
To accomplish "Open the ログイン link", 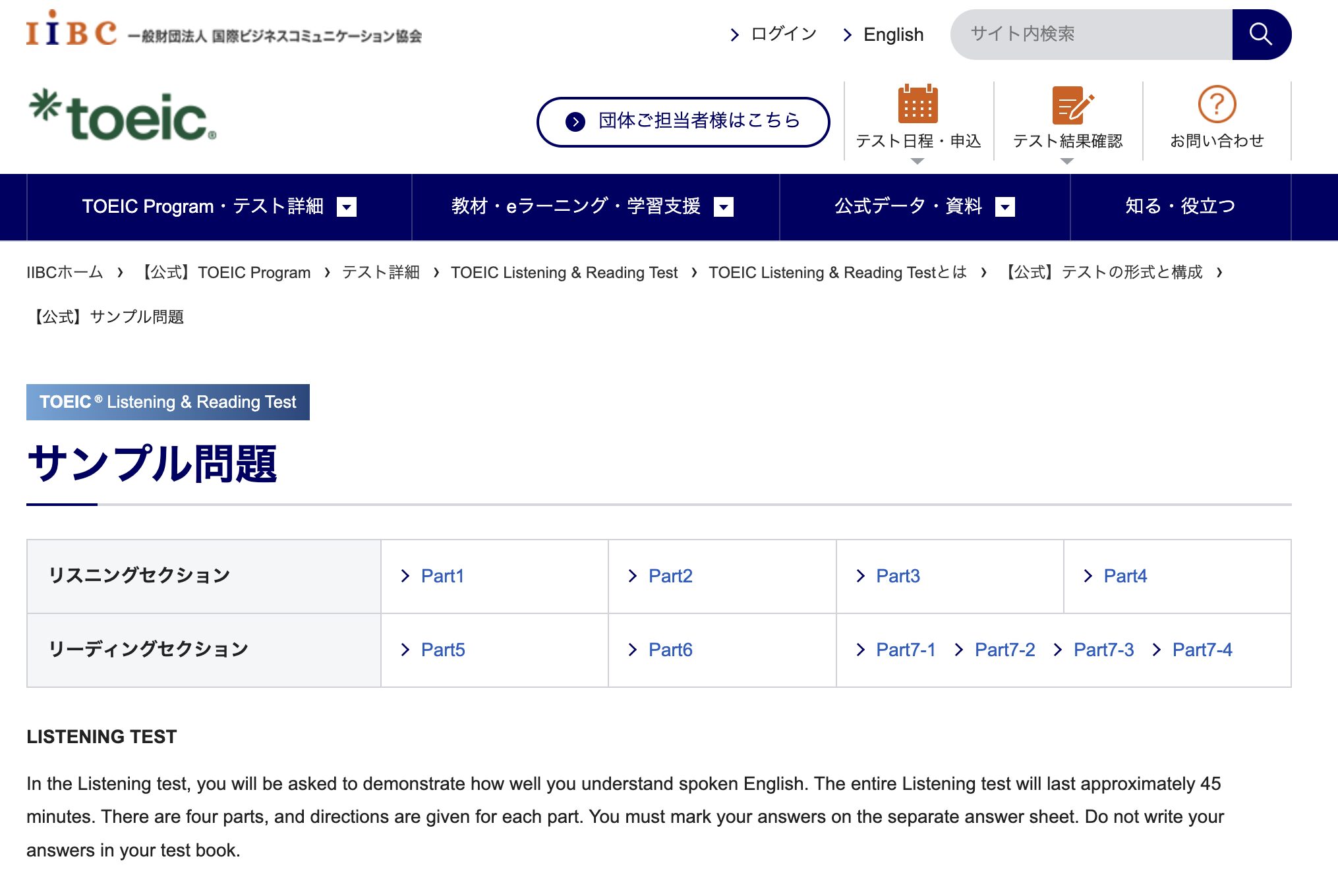I will coord(784,34).
